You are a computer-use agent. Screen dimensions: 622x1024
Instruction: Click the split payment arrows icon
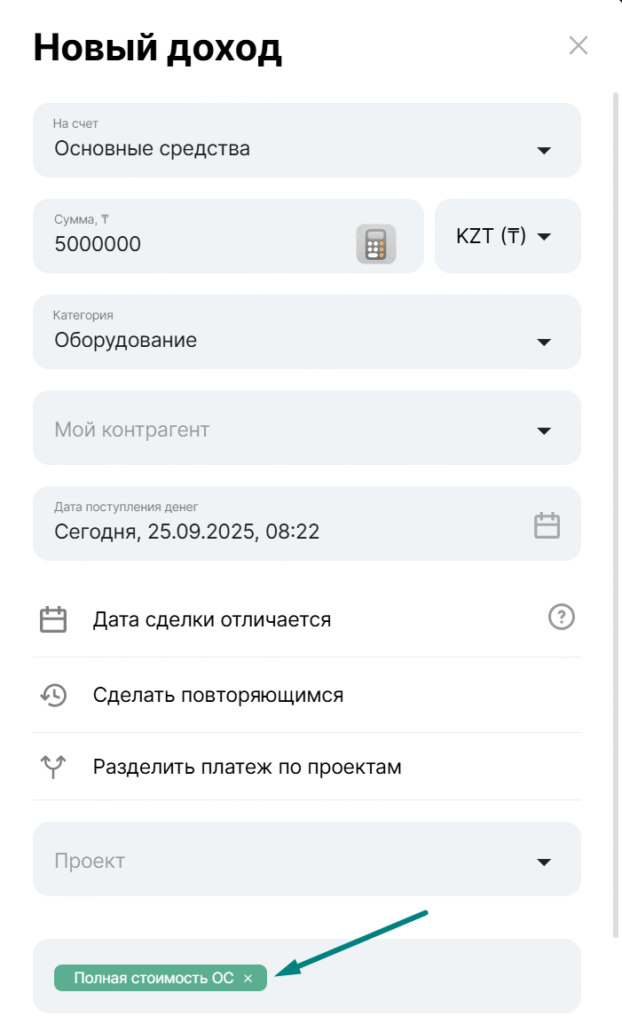click(53, 767)
